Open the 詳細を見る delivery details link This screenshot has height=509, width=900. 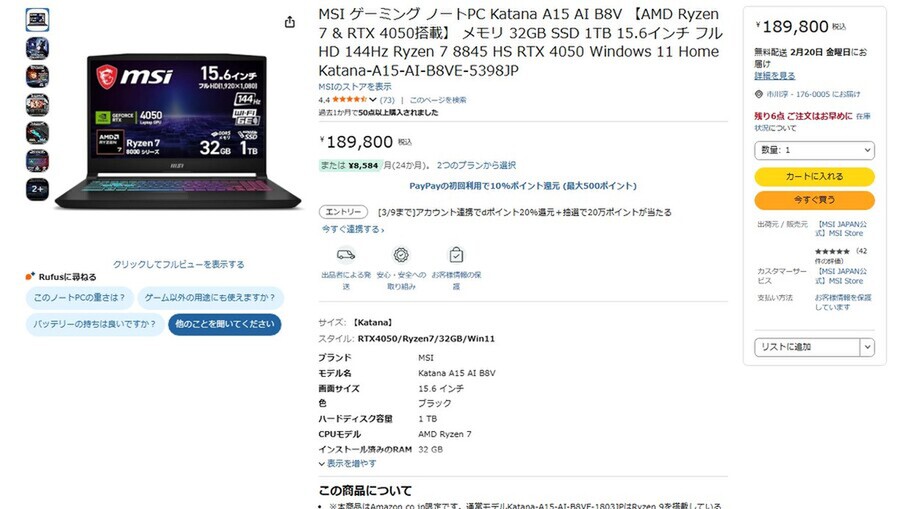point(774,76)
